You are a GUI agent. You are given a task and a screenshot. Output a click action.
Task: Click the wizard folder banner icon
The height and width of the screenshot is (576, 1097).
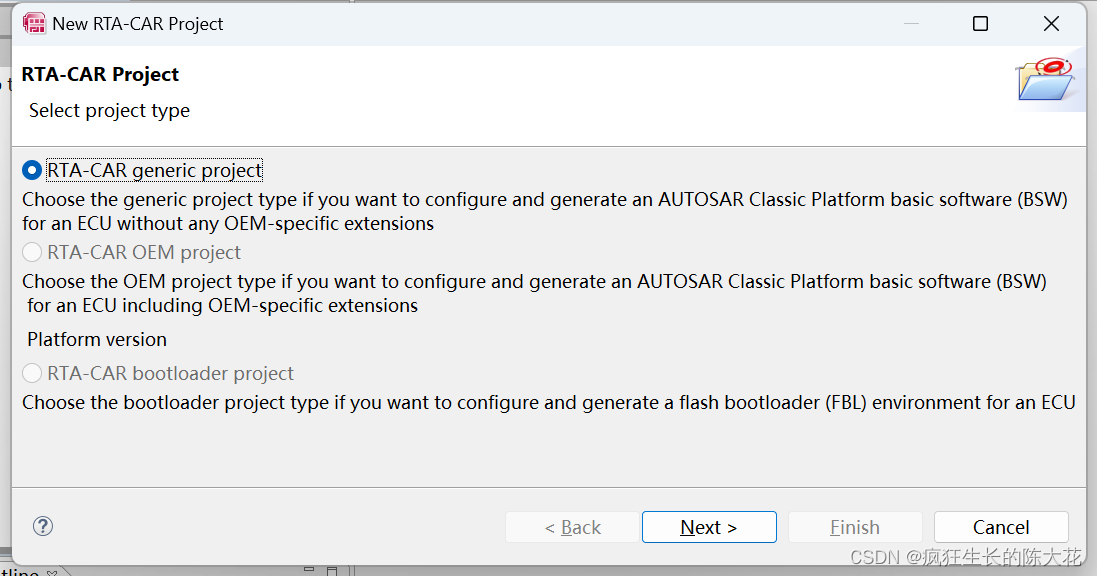pyautogui.click(x=1046, y=78)
